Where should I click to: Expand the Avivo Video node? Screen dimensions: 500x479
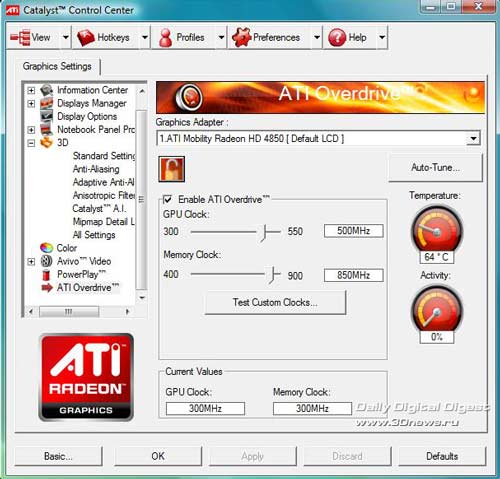(31, 262)
